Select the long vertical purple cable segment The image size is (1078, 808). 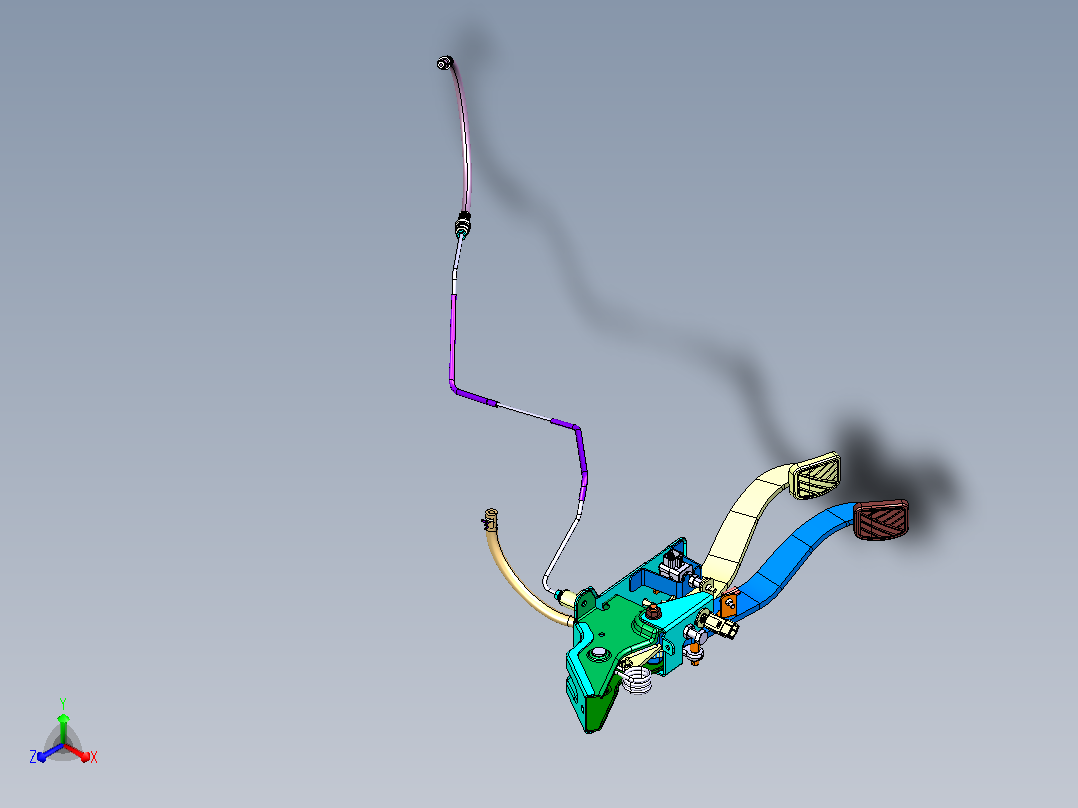(453, 338)
